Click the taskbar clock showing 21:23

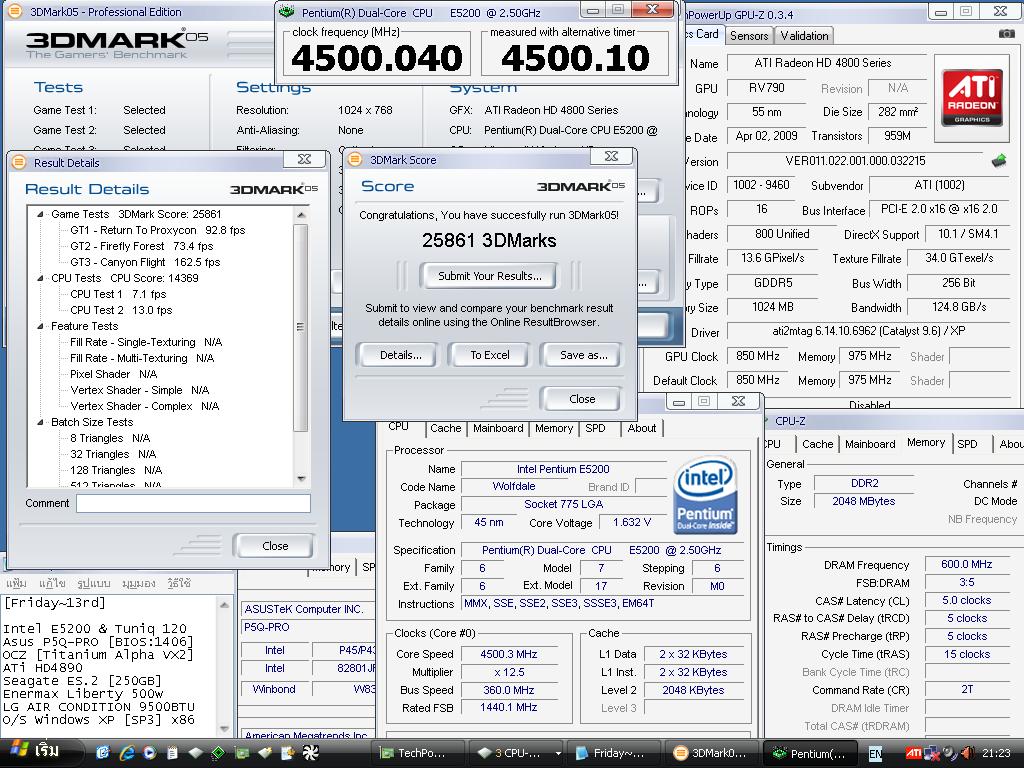pyautogui.click(x=996, y=754)
